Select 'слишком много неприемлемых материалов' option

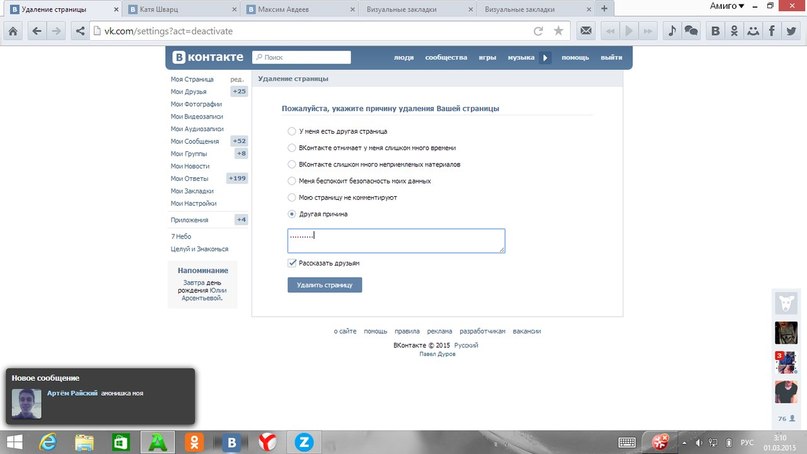click(x=292, y=164)
